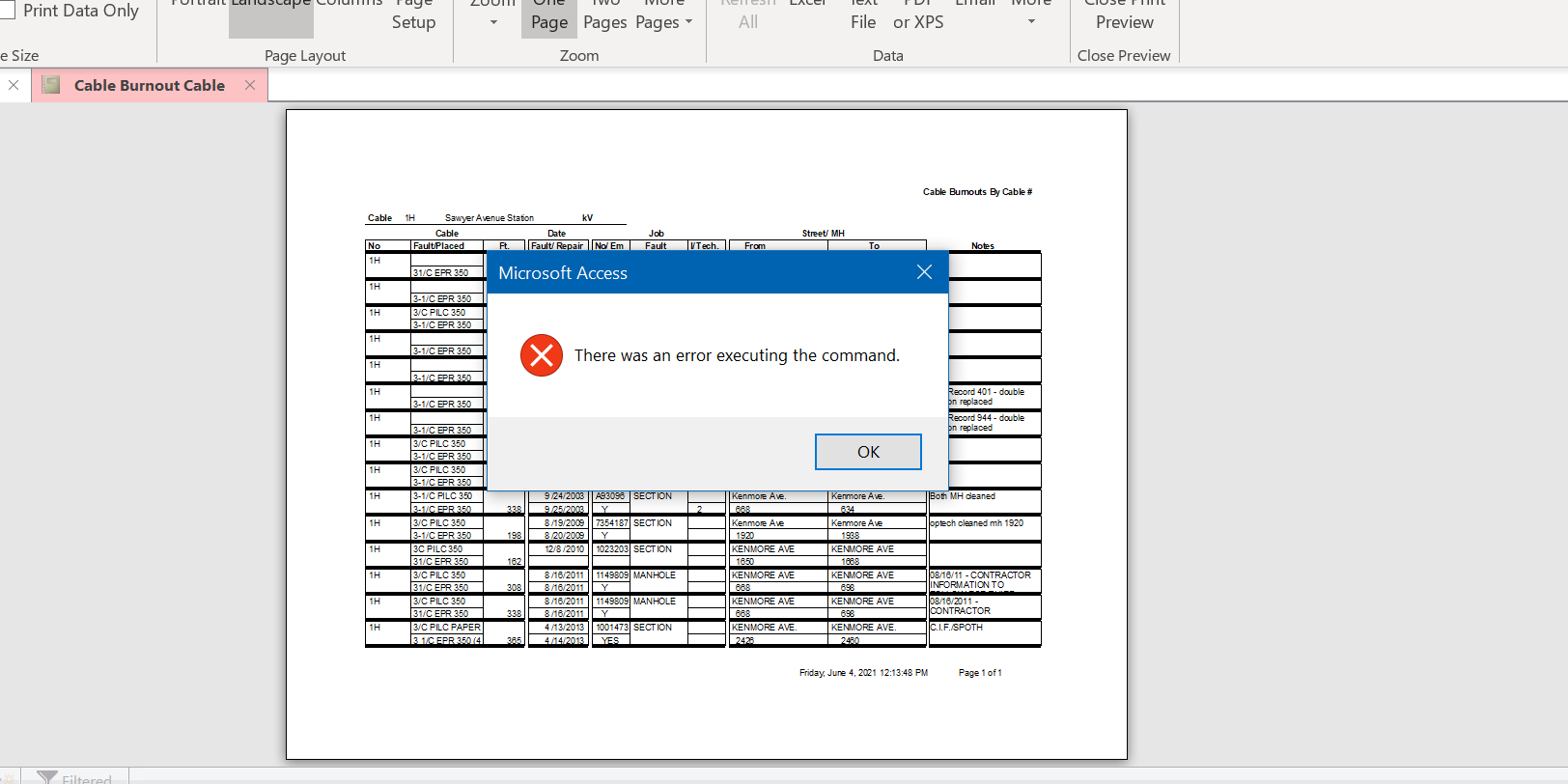
Task: Click Refresh All in Data group
Action: (x=748, y=14)
